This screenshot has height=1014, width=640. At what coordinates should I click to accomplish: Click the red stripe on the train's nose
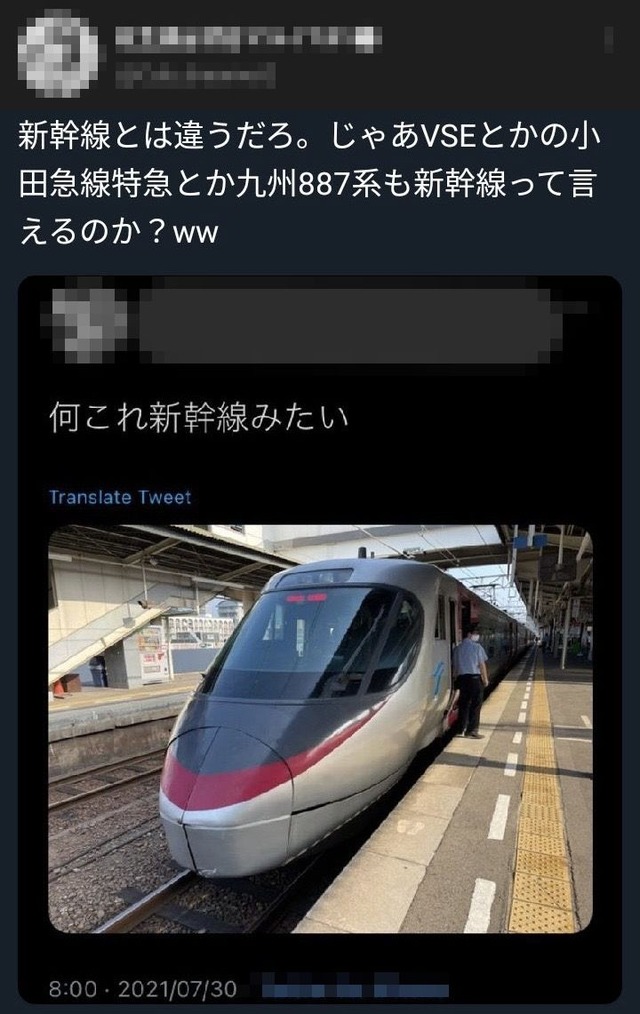(228, 784)
